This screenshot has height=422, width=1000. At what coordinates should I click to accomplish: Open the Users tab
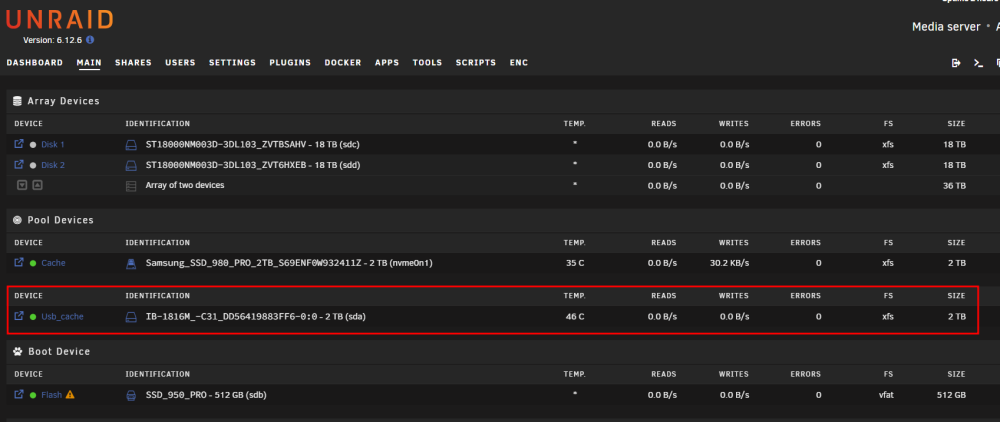point(180,62)
